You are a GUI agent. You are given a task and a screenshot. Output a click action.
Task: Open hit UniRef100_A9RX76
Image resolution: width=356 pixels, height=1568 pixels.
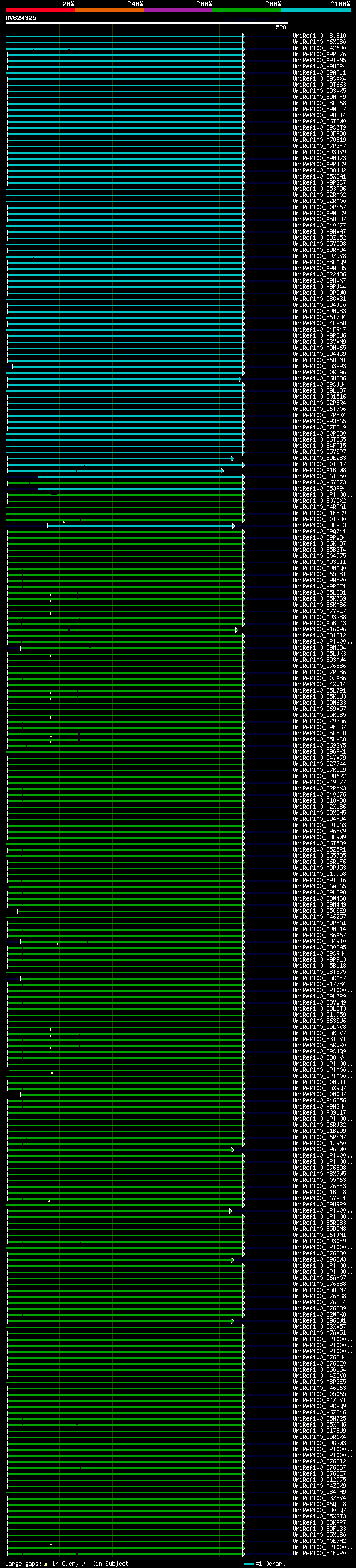click(319, 54)
